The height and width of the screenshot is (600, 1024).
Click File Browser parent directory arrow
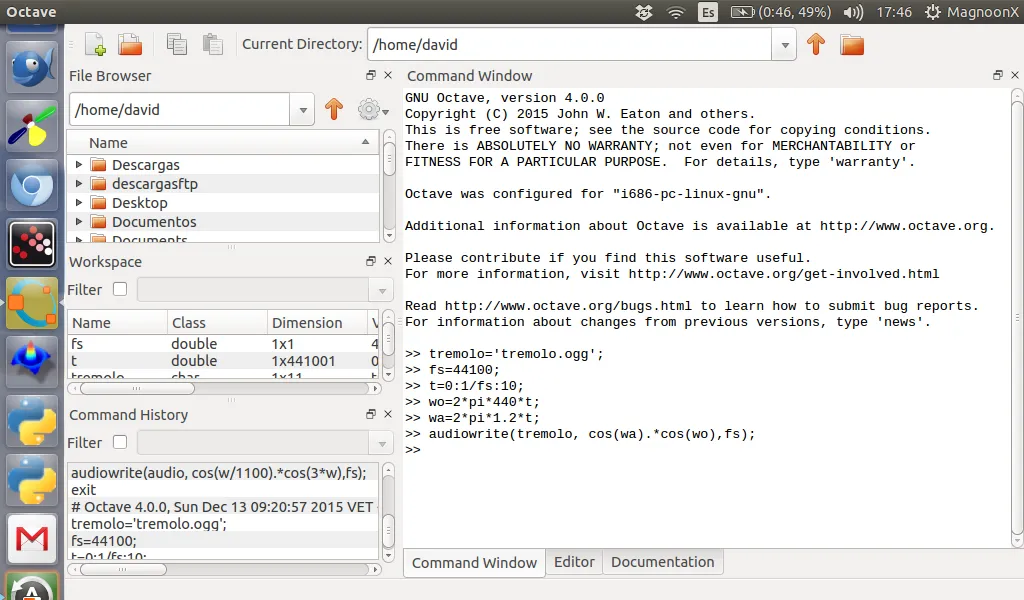pyautogui.click(x=334, y=110)
